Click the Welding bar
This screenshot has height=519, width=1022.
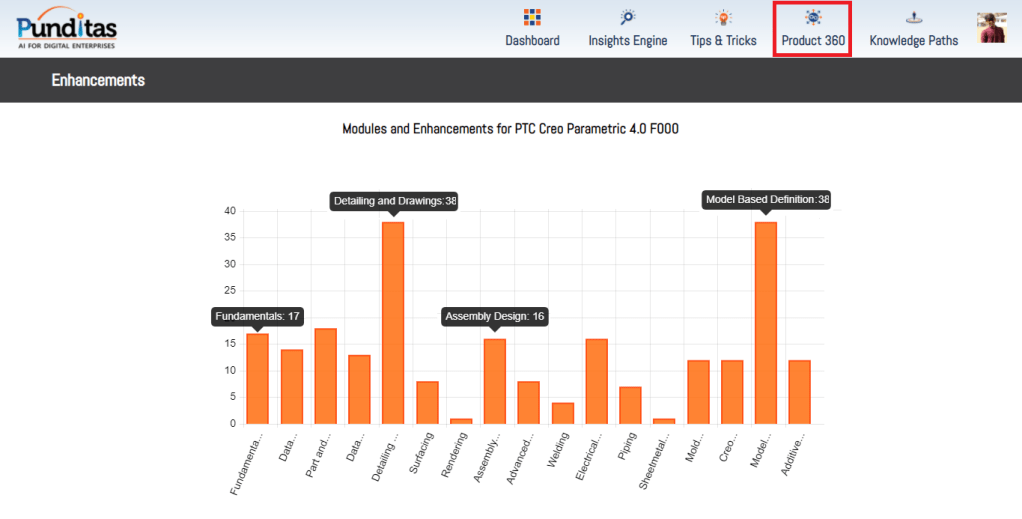[563, 413]
